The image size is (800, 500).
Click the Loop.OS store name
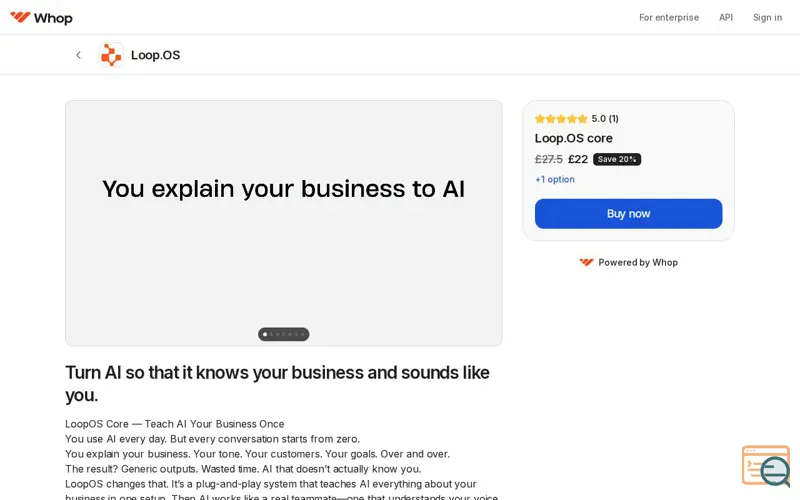pyautogui.click(x=156, y=55)
